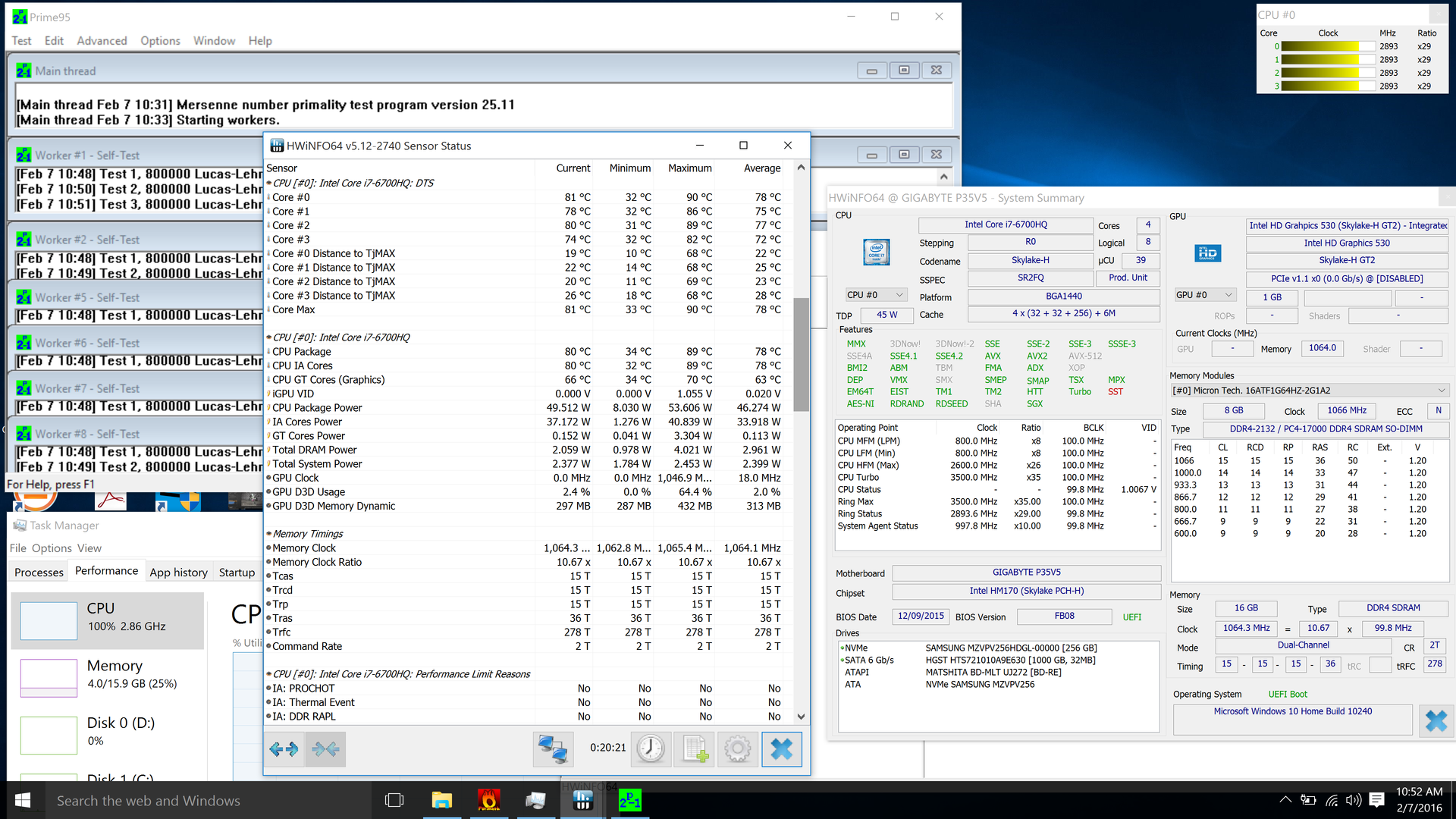
Task: Click Intel HM170 chipset field
Action: (x=1026, y=591)
